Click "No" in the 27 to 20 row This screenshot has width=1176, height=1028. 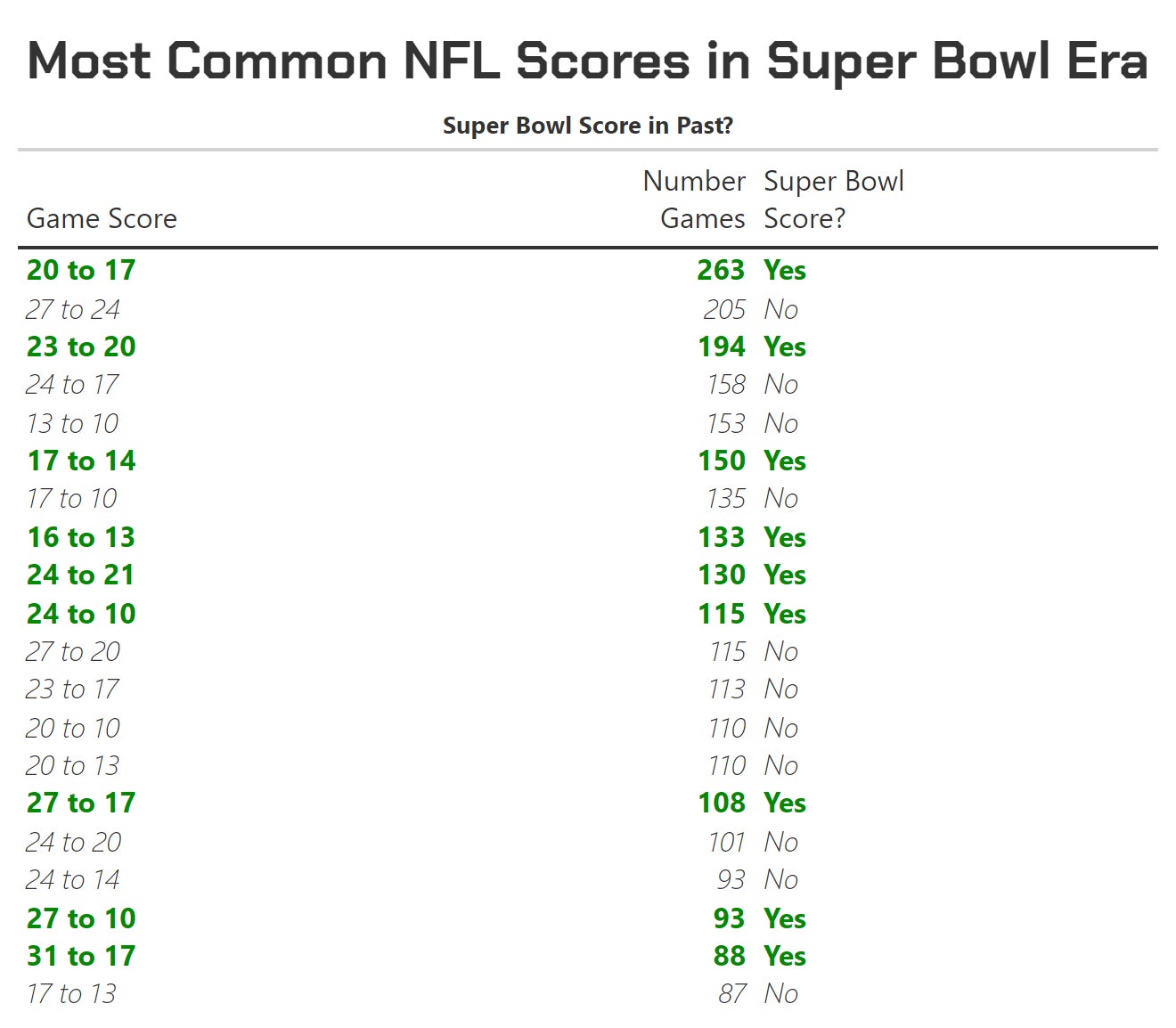[781, 651]
